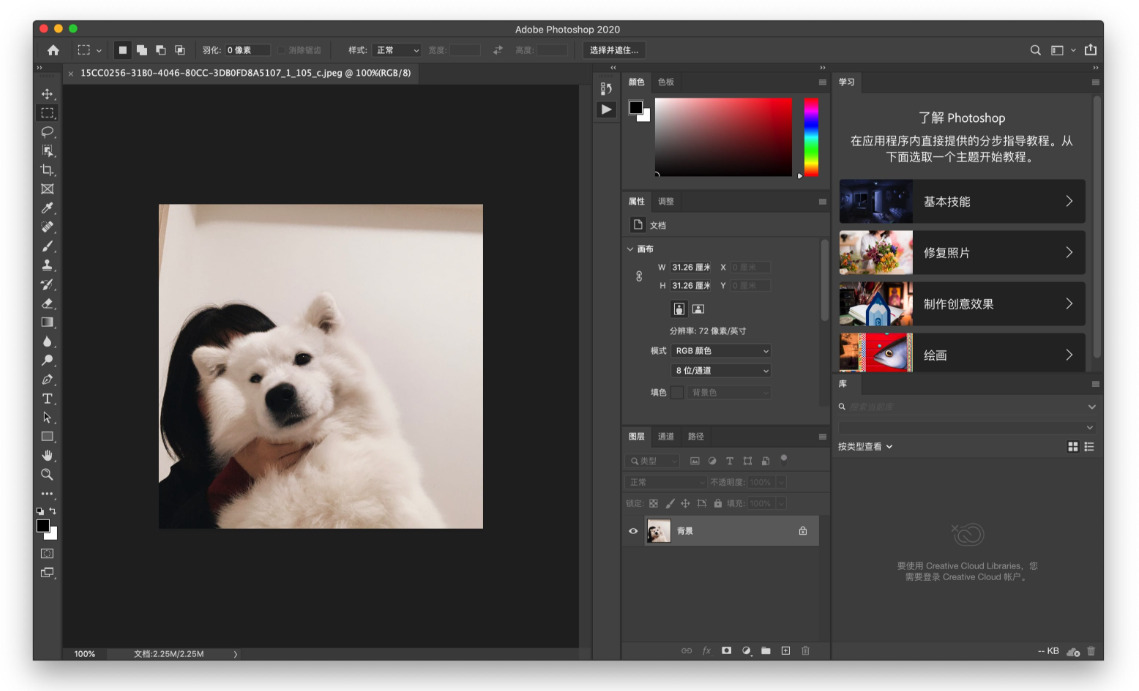Switch to the 色板 tab
Screen dimensions: 1139x691
click(666, 82)
